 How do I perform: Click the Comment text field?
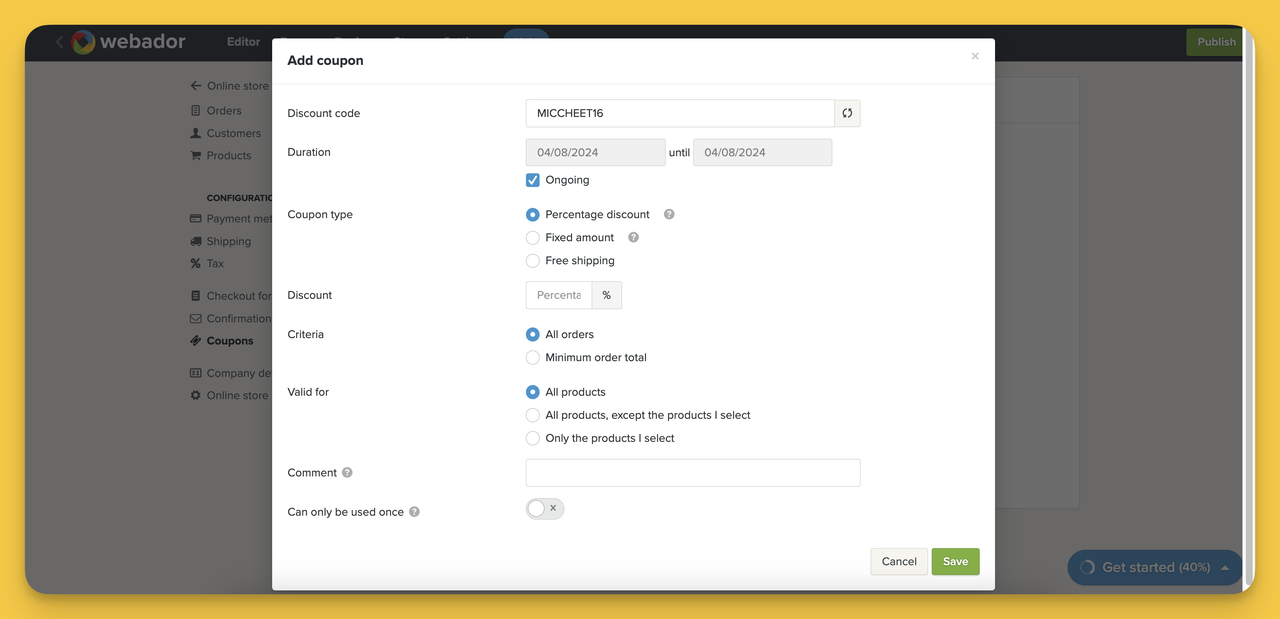click(x=692, y=473)
